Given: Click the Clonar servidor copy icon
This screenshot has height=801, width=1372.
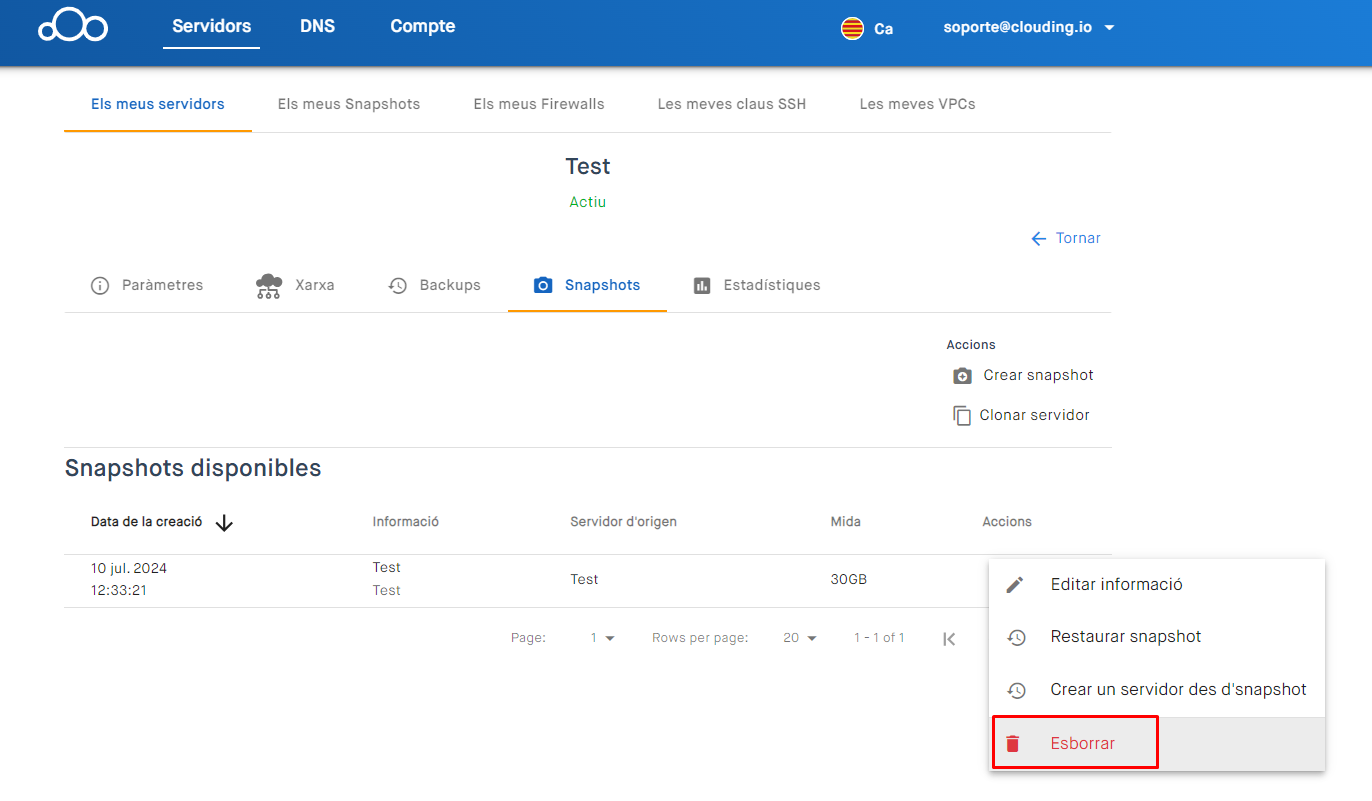Looking at the screenshot, I should pyautogui.click(x=962, y=416).
